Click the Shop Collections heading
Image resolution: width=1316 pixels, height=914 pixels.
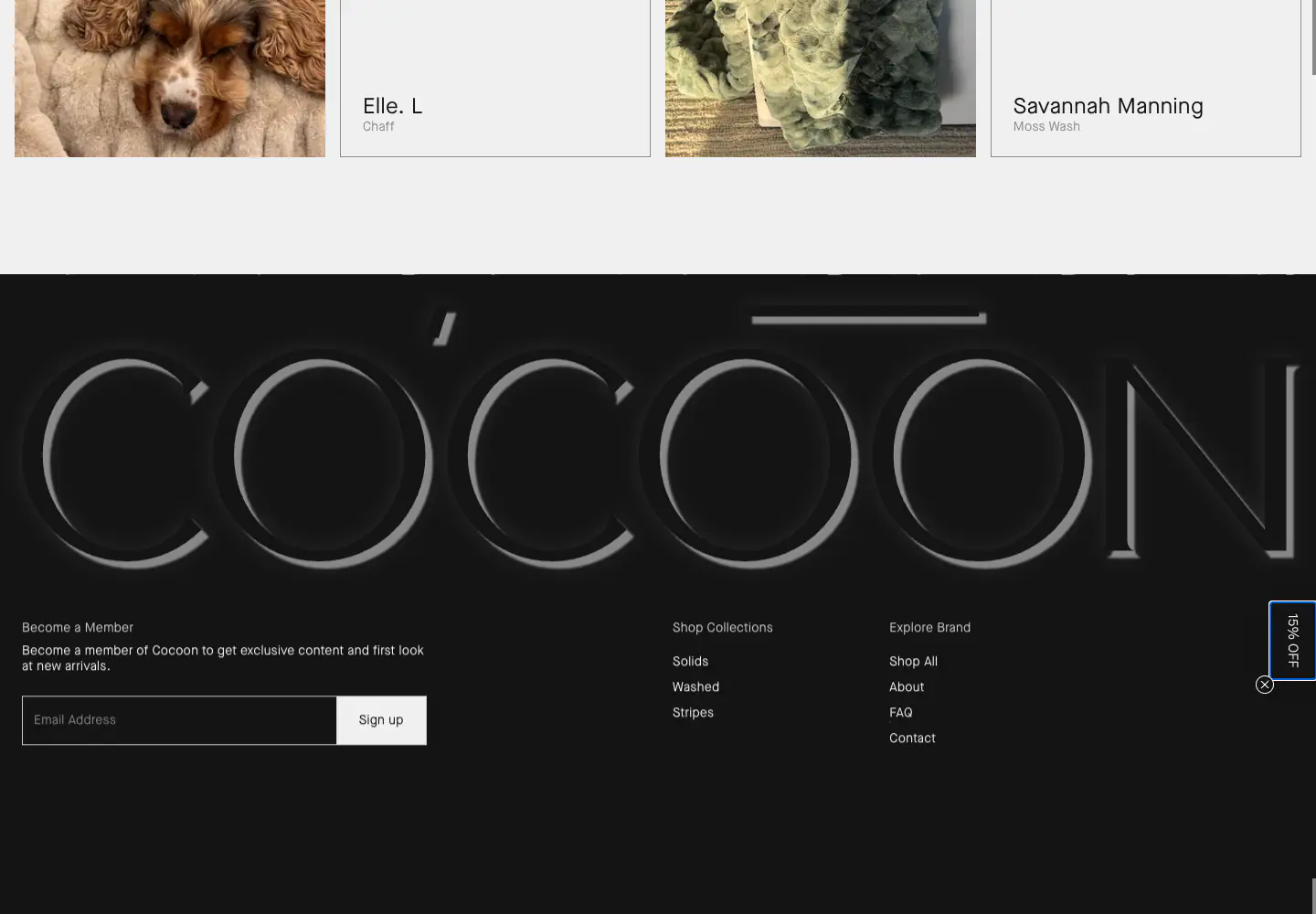[723, 628]
